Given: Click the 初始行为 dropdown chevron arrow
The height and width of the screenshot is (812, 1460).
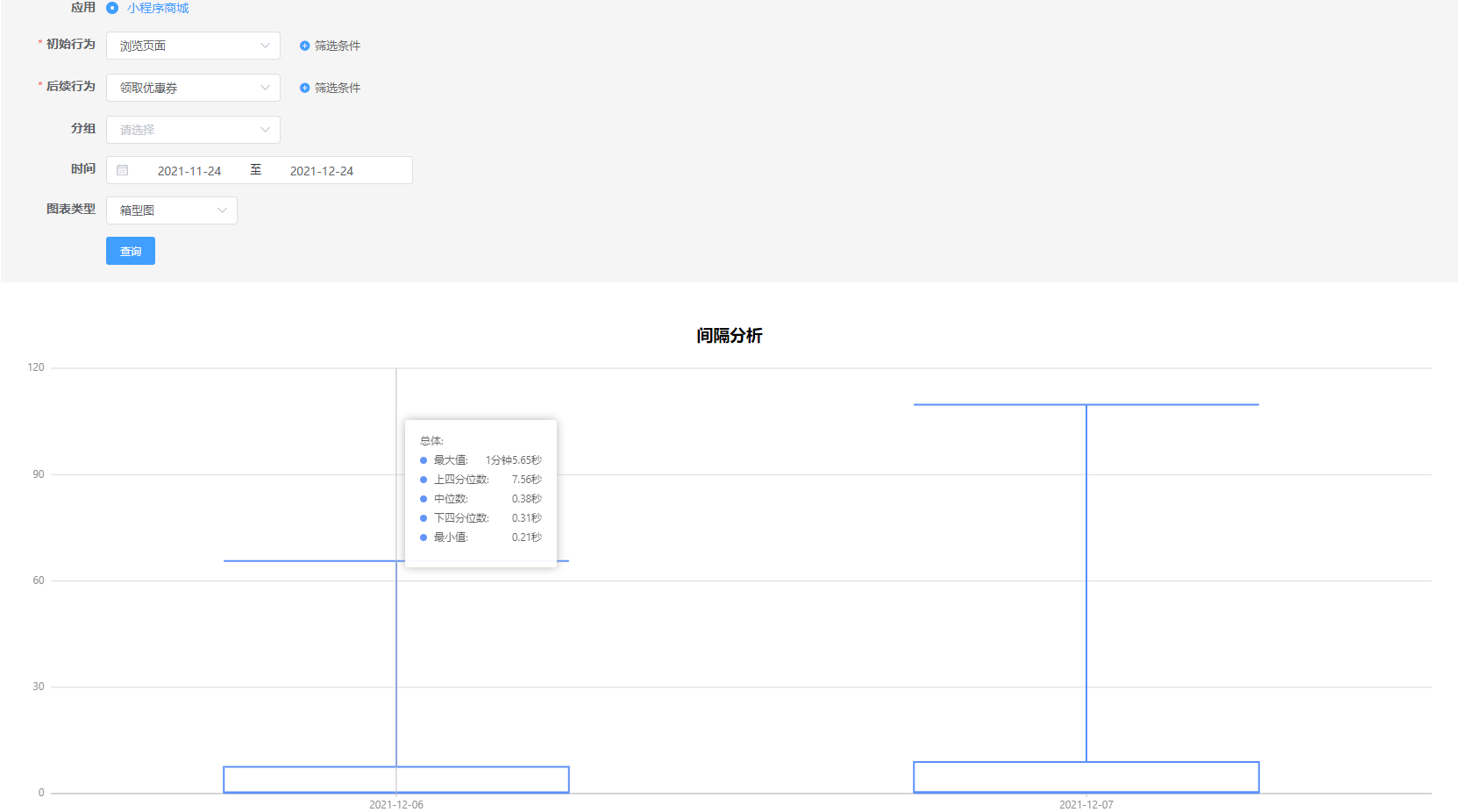Looking at the screenshot, I should pyautogui.click(x=265, y=46).
